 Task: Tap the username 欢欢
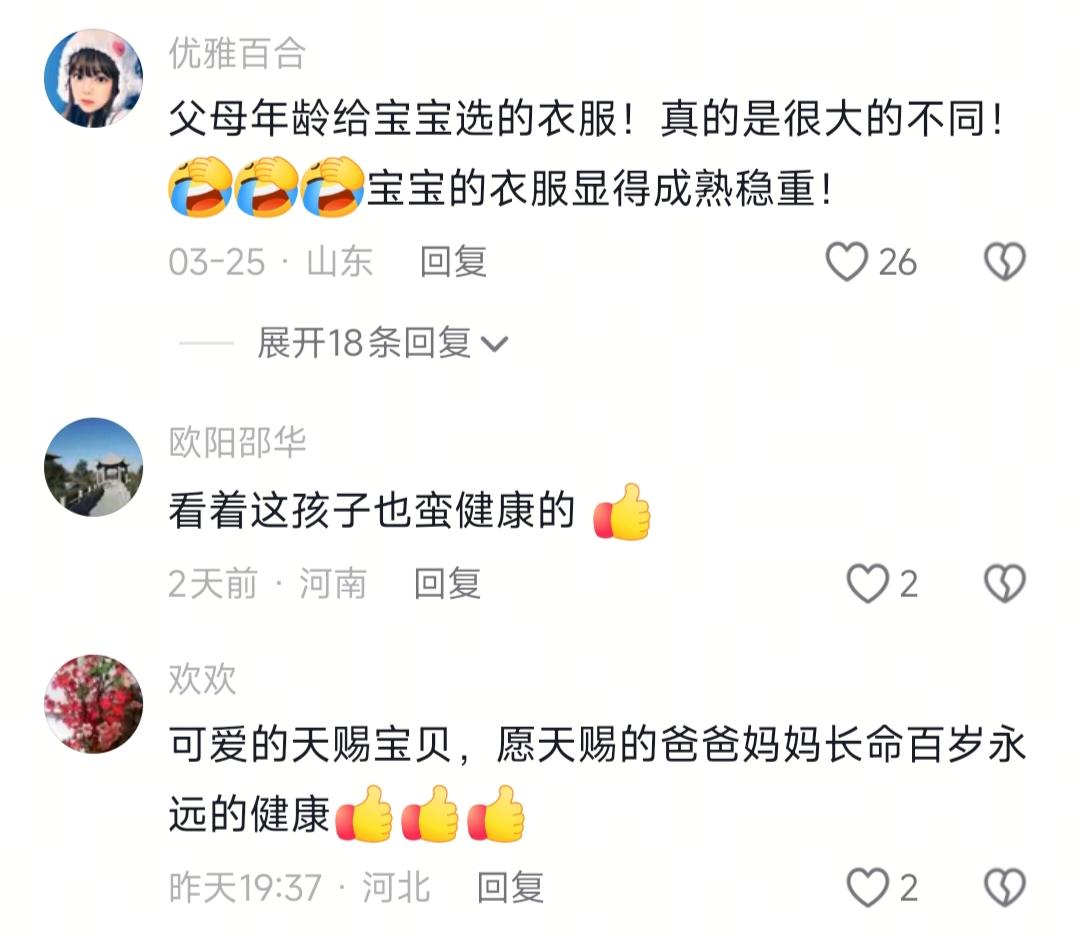click(202, 679)
